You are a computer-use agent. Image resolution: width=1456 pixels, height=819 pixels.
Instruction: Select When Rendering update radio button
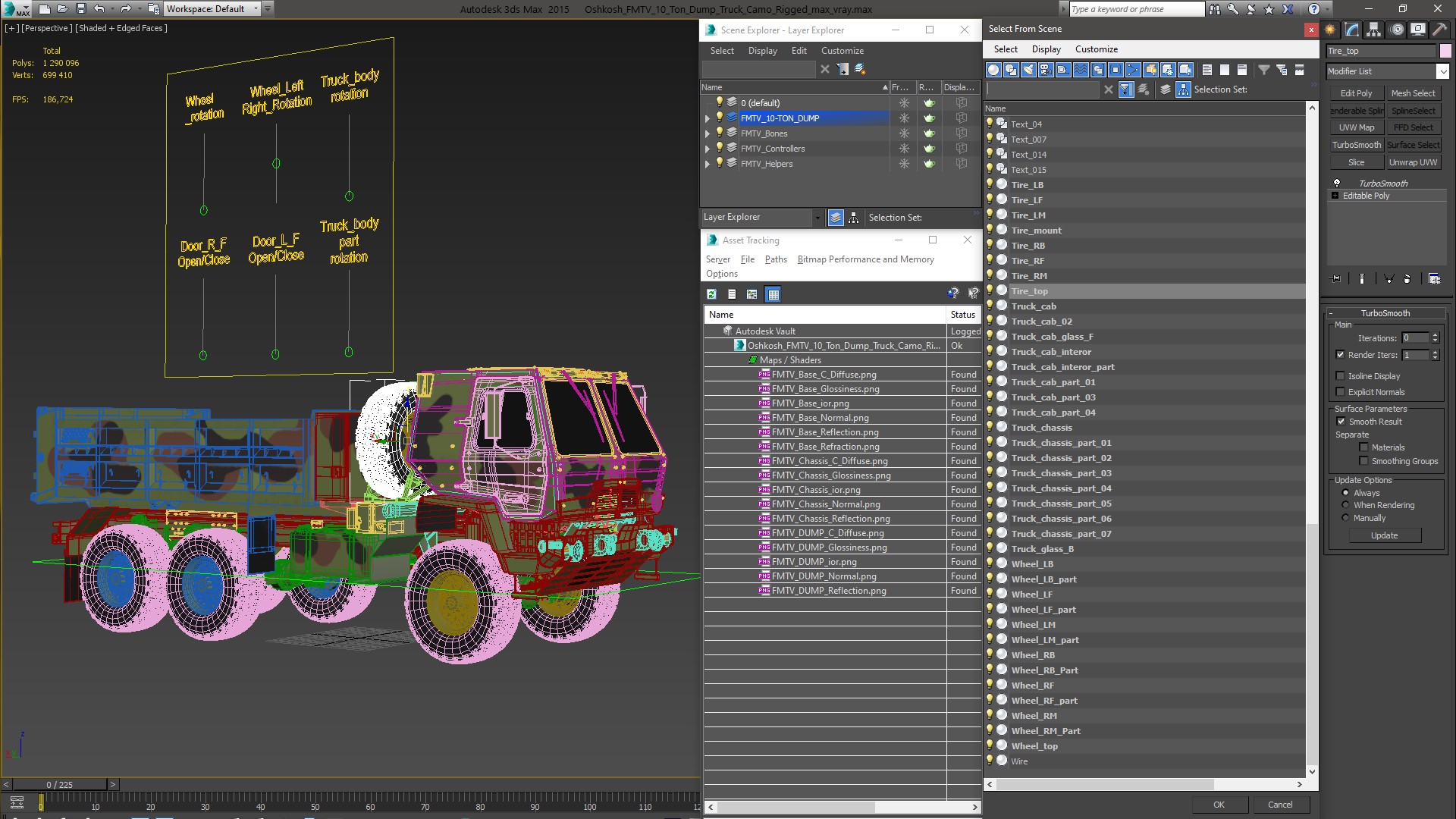click(x=1346, y=505)
